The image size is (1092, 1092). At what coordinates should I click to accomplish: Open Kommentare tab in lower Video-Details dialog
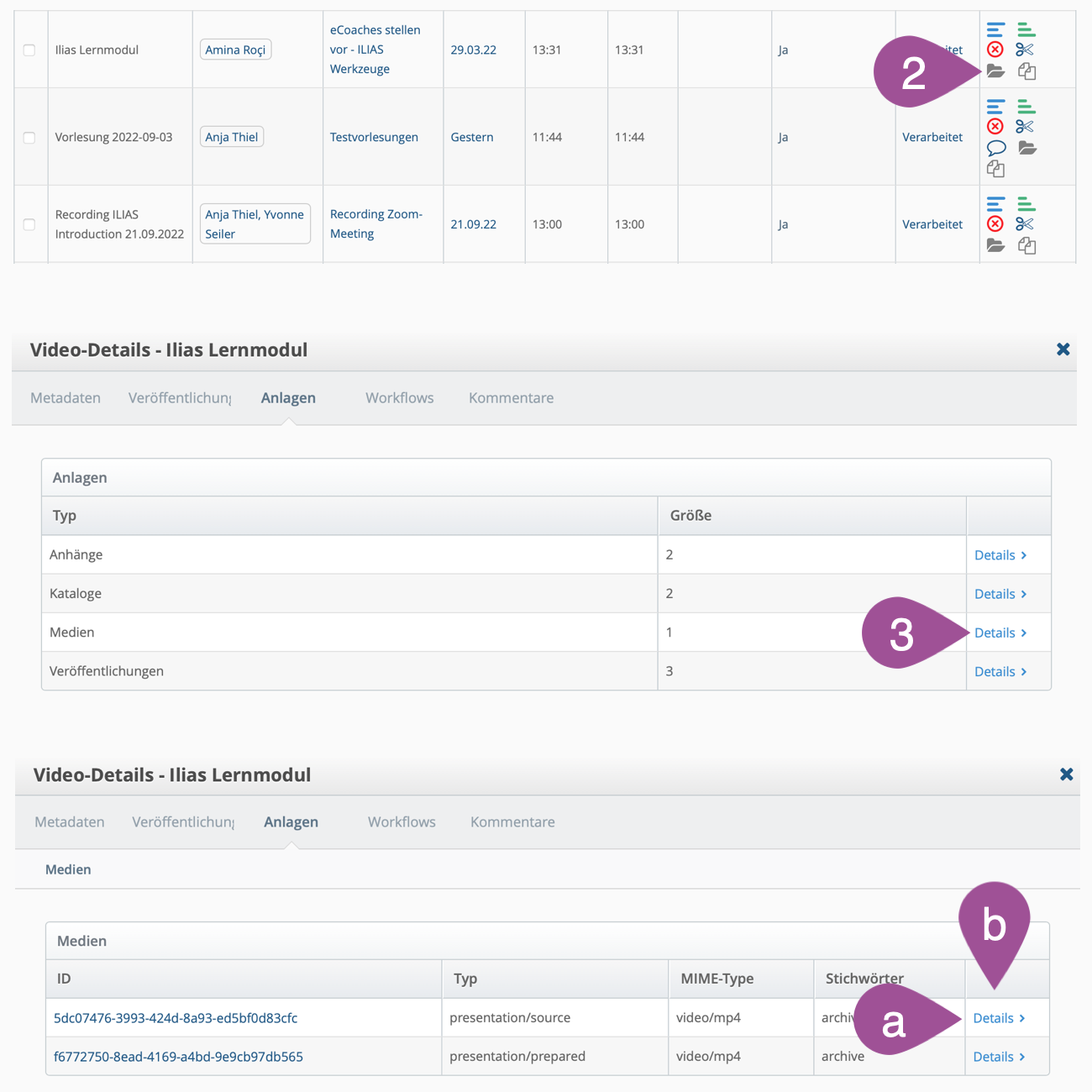tap(512, 822)
